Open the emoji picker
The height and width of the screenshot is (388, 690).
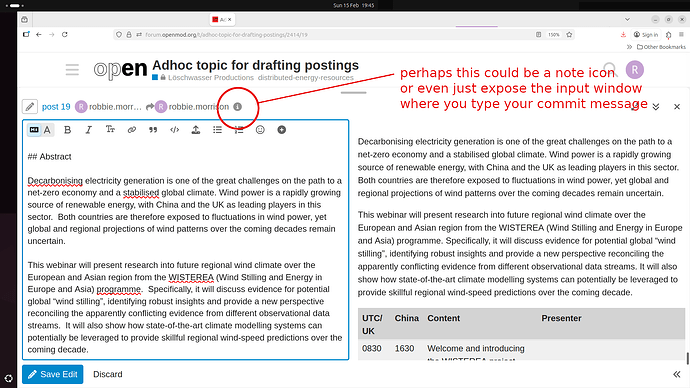(x=260, y=130)
